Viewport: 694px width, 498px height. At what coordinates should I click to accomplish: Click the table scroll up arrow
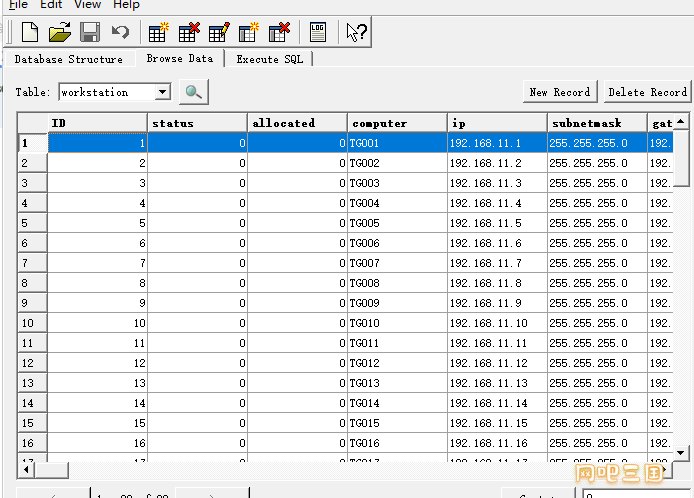[681, 121]
